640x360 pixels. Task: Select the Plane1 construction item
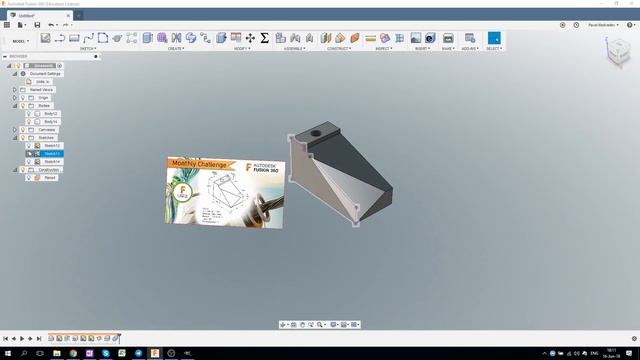(x=50, y=178)
